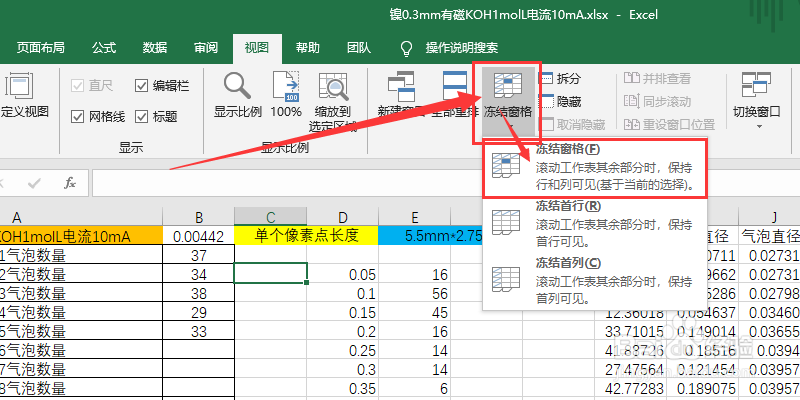Select column D header
This screenshot has height=400, width=800.
pyautogui.click(x=342, y=217)
